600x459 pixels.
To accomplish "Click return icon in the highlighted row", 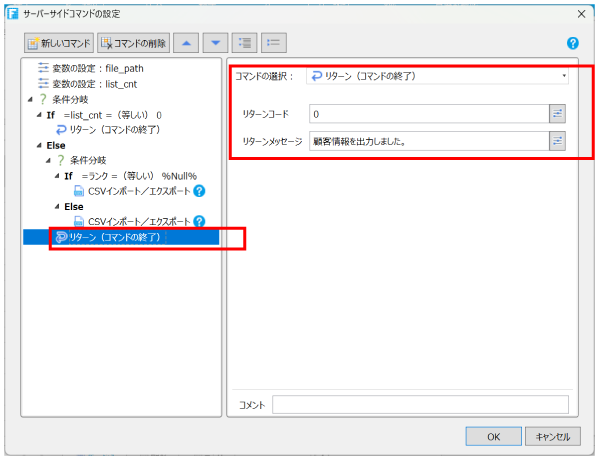I will [x=61, y=237].
